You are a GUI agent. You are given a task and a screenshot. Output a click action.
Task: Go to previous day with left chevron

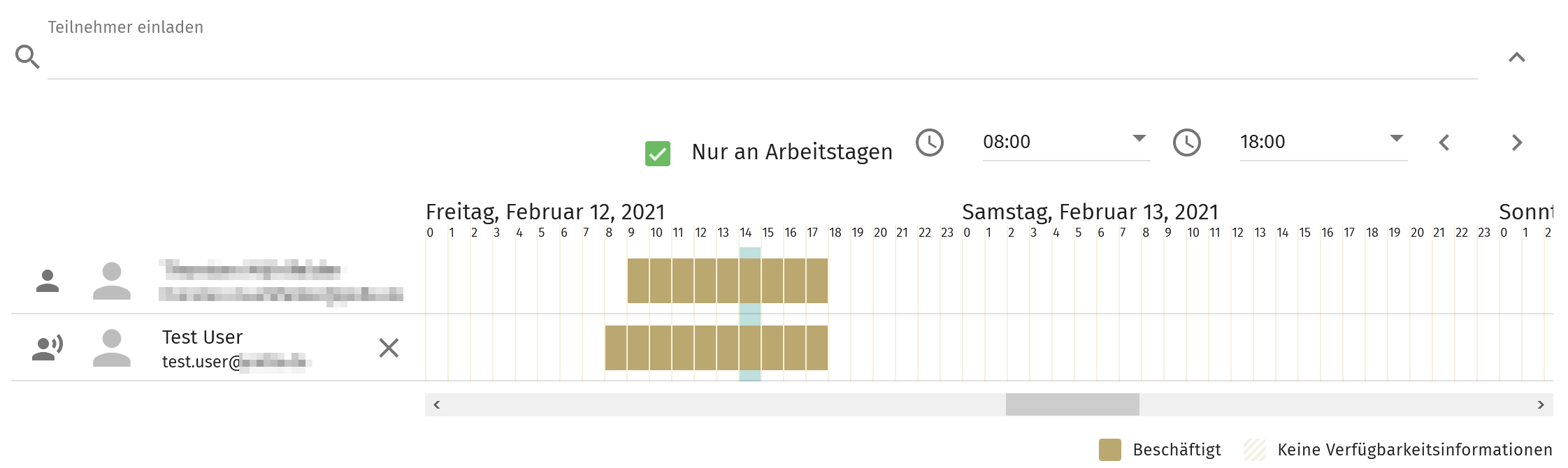click(x=1444, y=143)
